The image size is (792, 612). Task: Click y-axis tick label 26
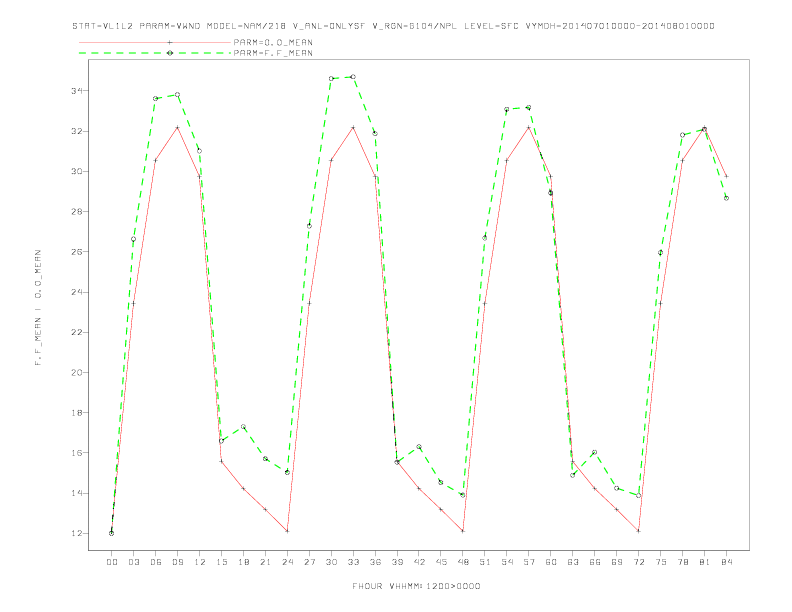[77, 251]
